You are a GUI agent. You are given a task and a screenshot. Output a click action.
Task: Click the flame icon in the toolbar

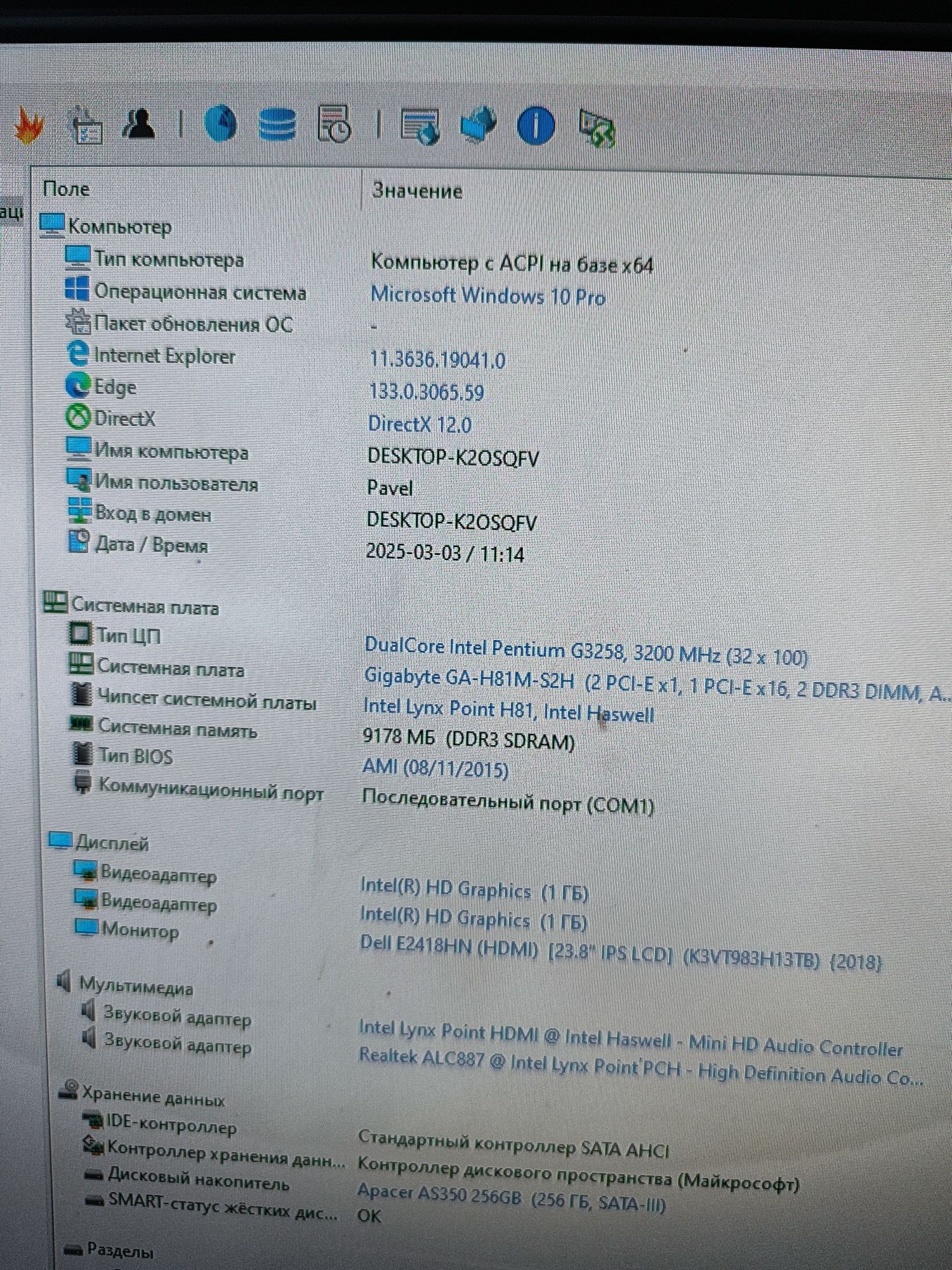[x=28, y=124]
